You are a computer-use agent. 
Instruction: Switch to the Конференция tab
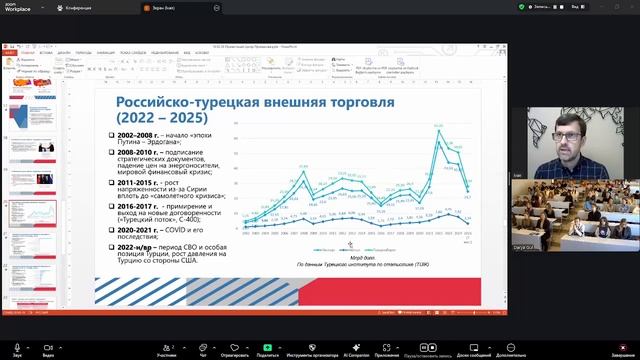click(74, 8)
